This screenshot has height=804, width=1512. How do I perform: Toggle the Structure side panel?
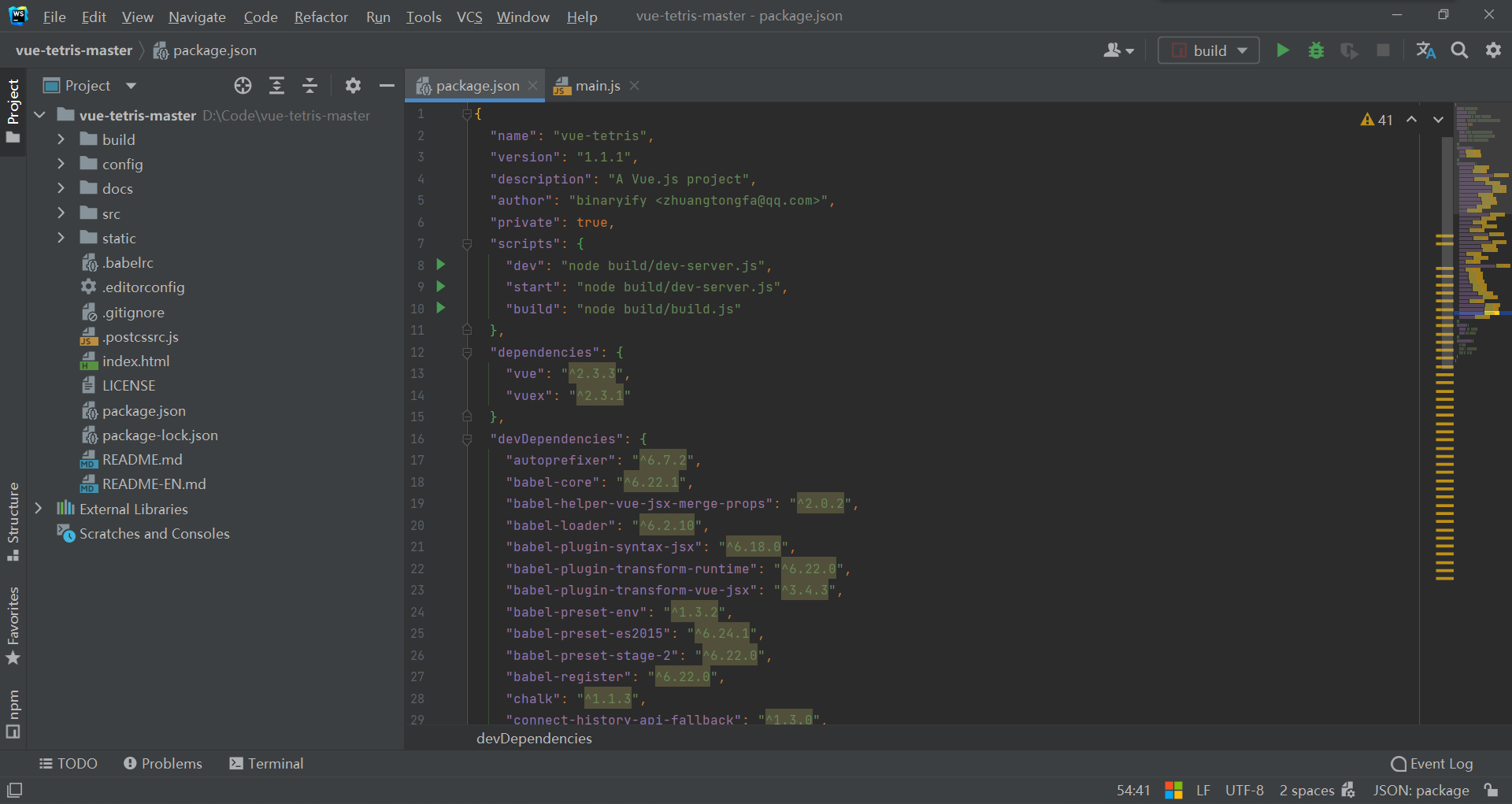tap(13, 521)
